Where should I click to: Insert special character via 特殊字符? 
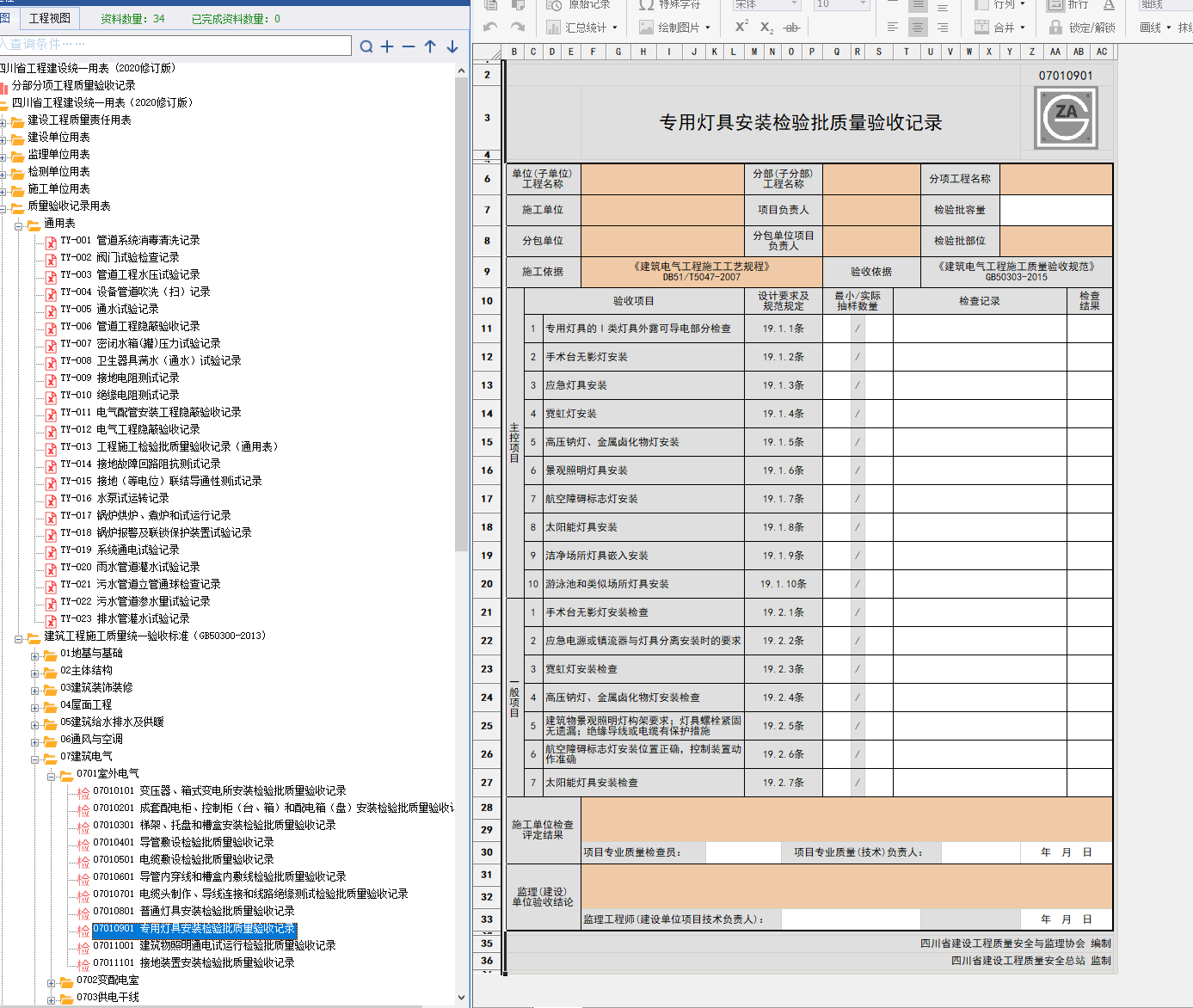pos(669,4)
